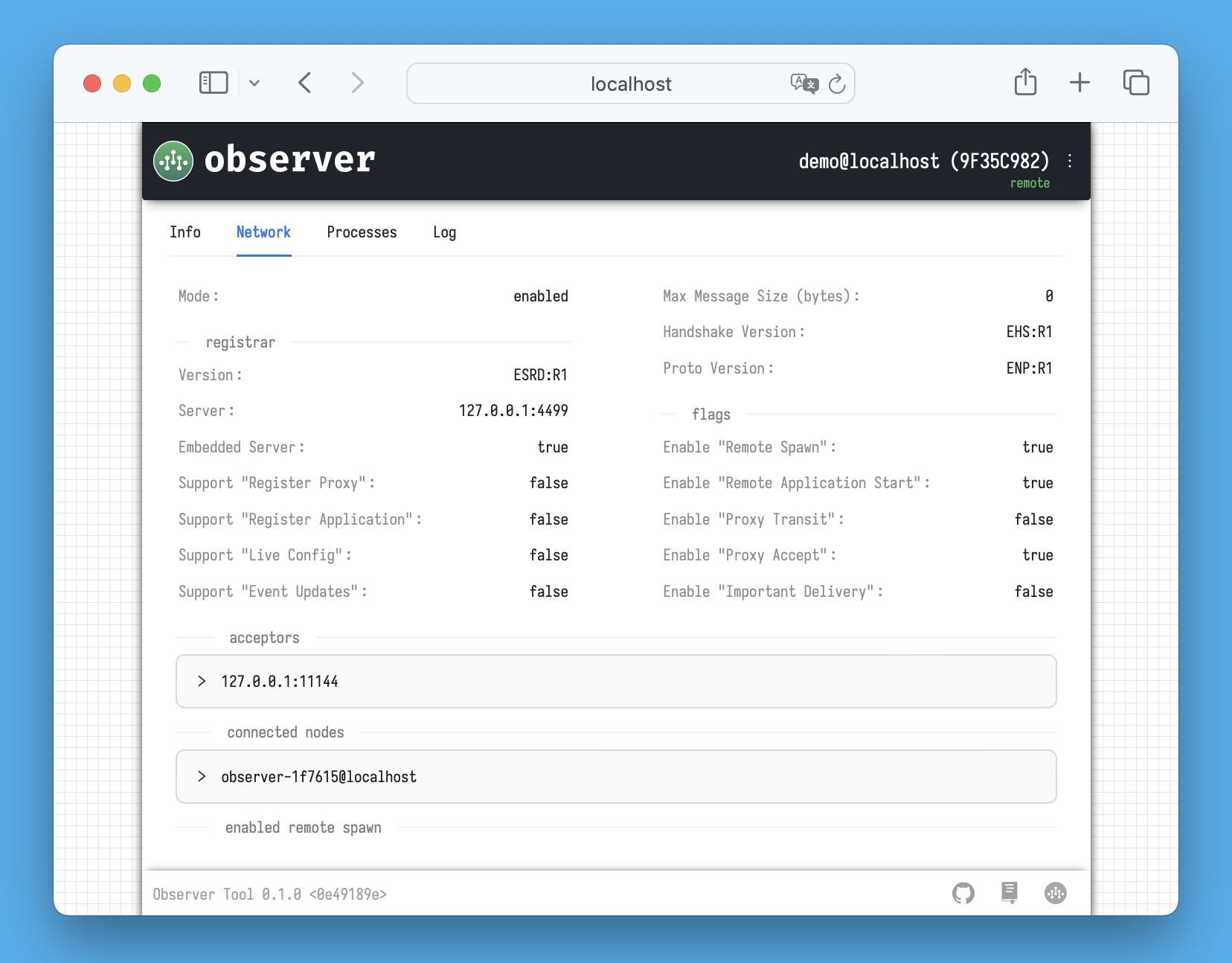Open the three-dot menu beside node name
Screen dimensions: 1232x963
click(x=1070, y=161)
